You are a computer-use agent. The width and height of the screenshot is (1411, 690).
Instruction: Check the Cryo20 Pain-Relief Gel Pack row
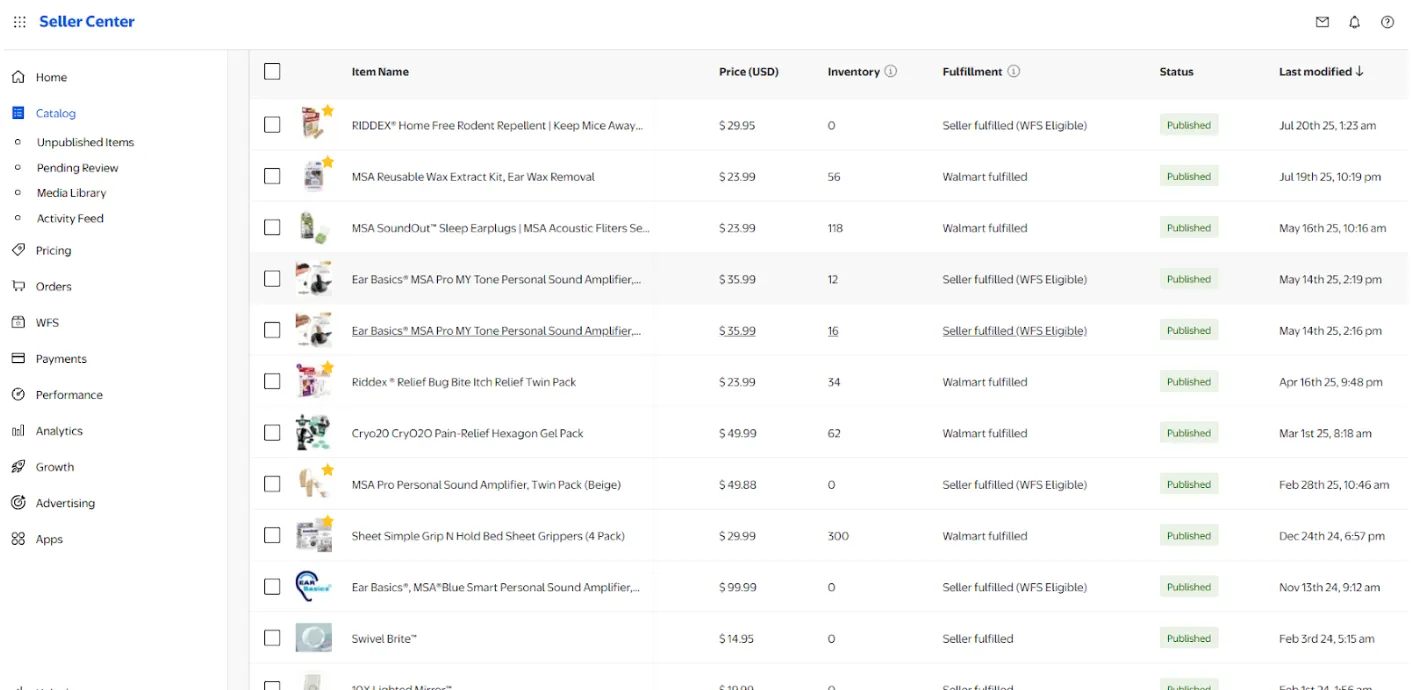click(x=272, y=433)
